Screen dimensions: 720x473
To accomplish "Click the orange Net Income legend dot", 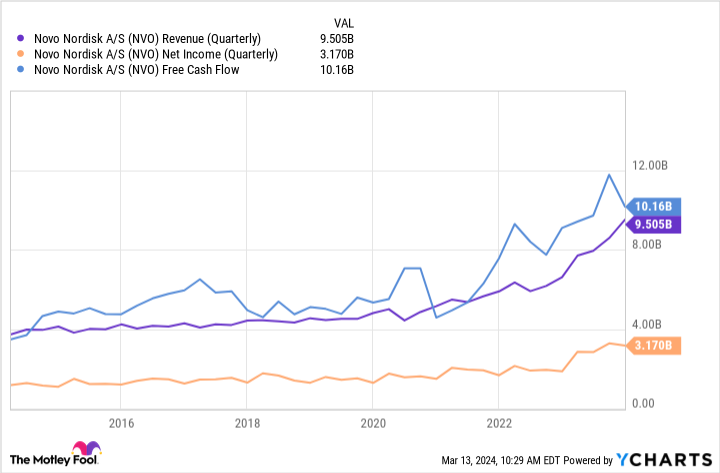I will pos(20,54).
